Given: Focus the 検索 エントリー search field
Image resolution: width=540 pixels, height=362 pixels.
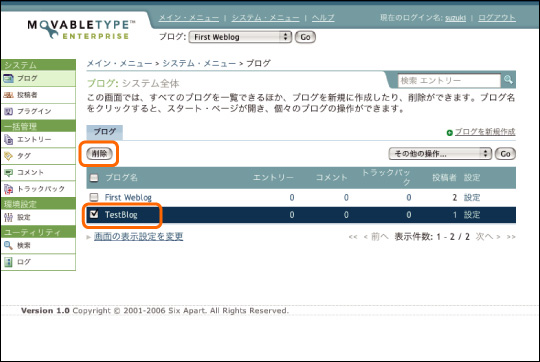Looking at the screenshot, I should pos(449,80).
